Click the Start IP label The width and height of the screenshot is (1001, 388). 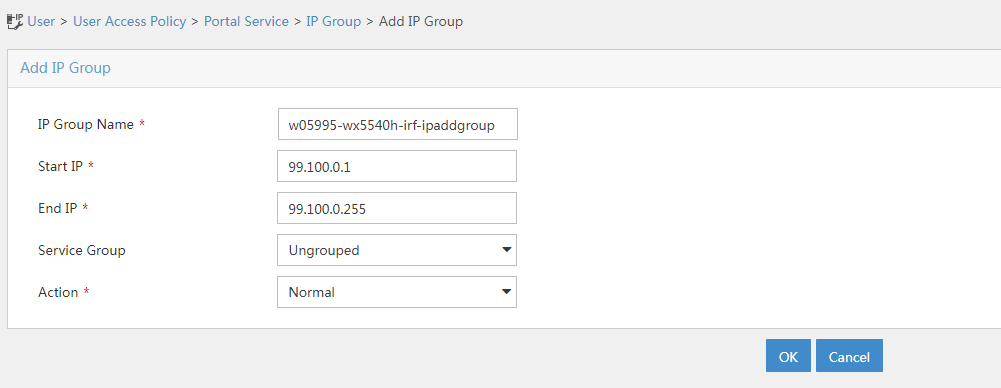click(x=61, y=167)
